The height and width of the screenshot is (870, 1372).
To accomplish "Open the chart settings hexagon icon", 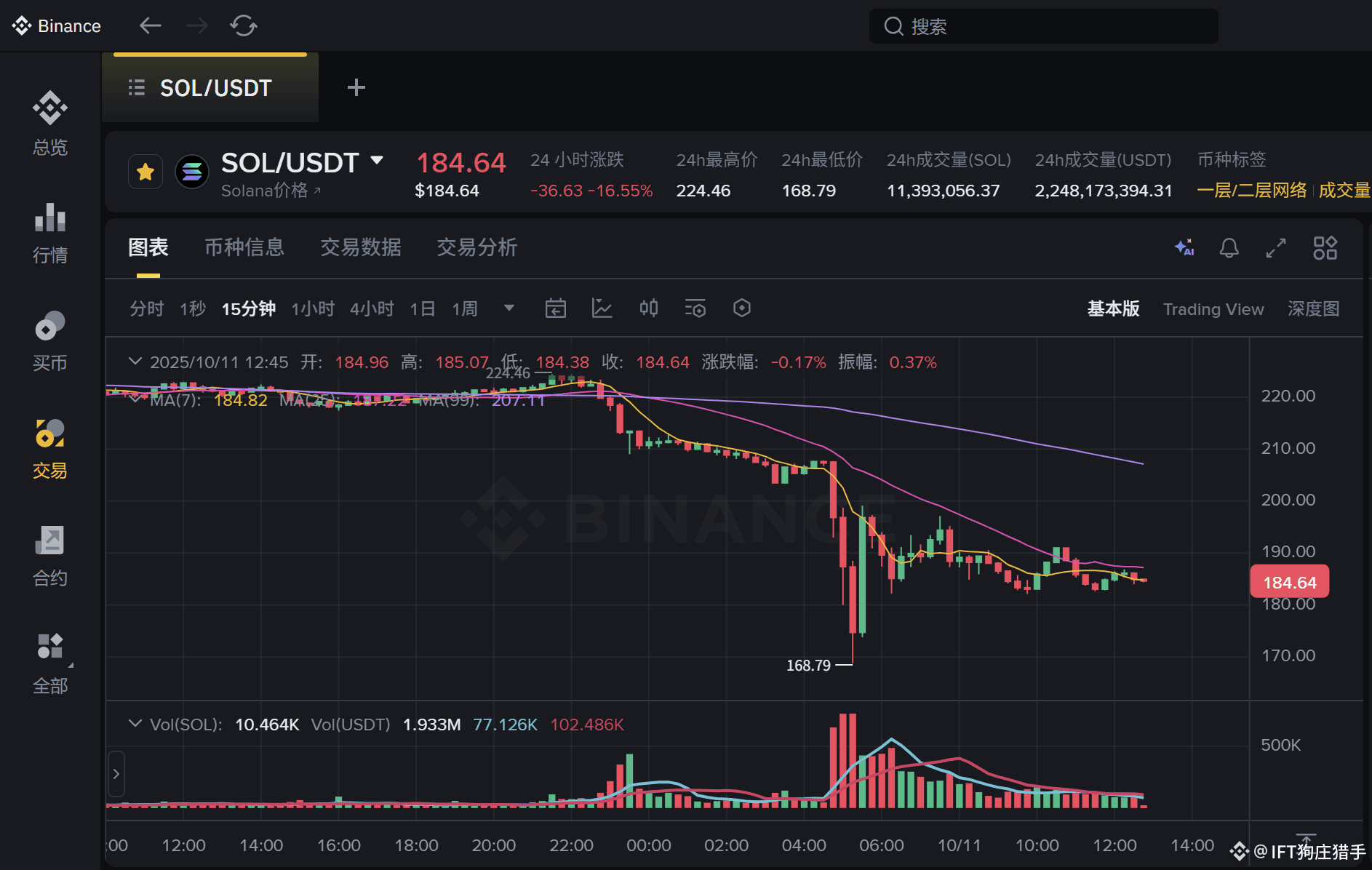I will click(x=742, y=308).
